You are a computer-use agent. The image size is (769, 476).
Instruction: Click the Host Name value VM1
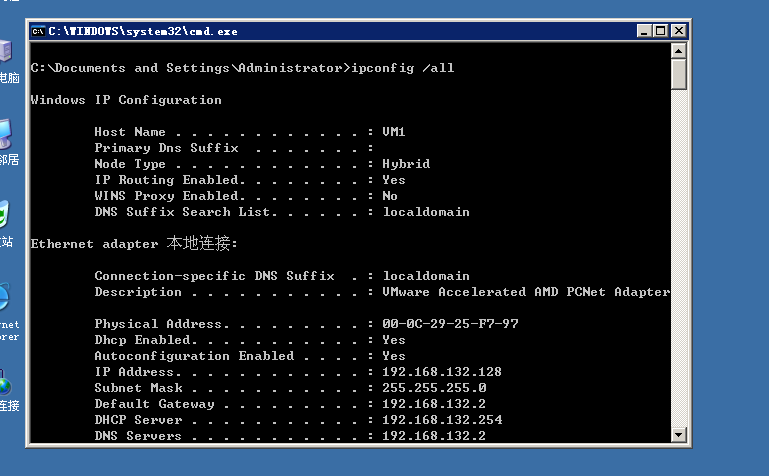click(394, 132)
